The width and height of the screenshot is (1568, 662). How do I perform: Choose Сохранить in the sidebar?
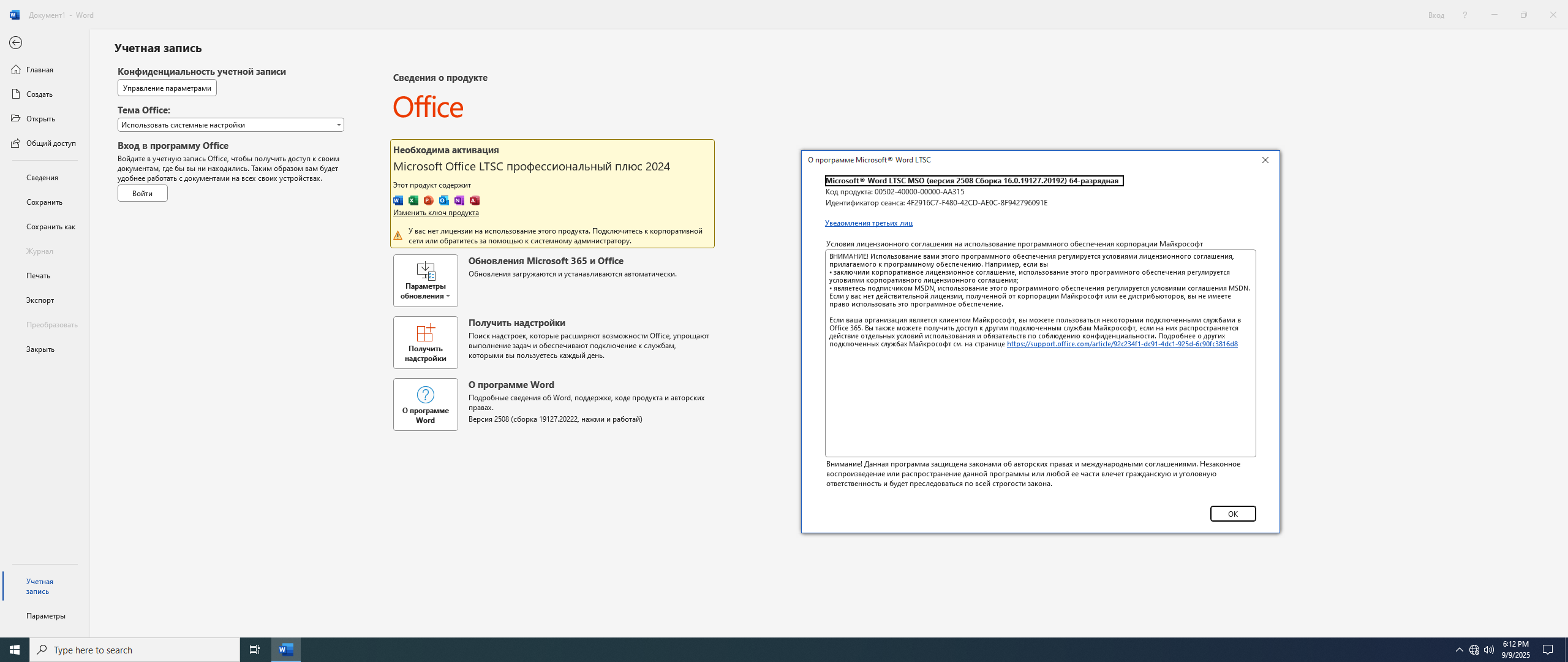point(44,202)
